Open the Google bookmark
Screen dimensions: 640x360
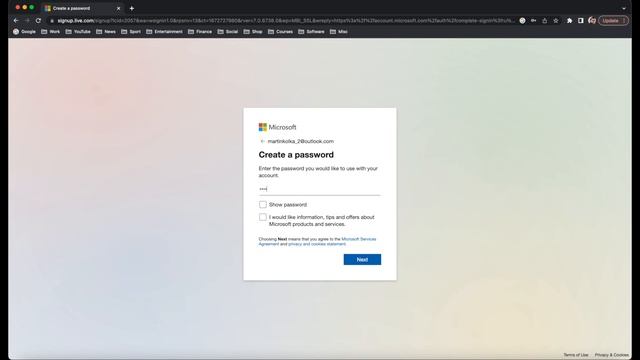point(24,31)
